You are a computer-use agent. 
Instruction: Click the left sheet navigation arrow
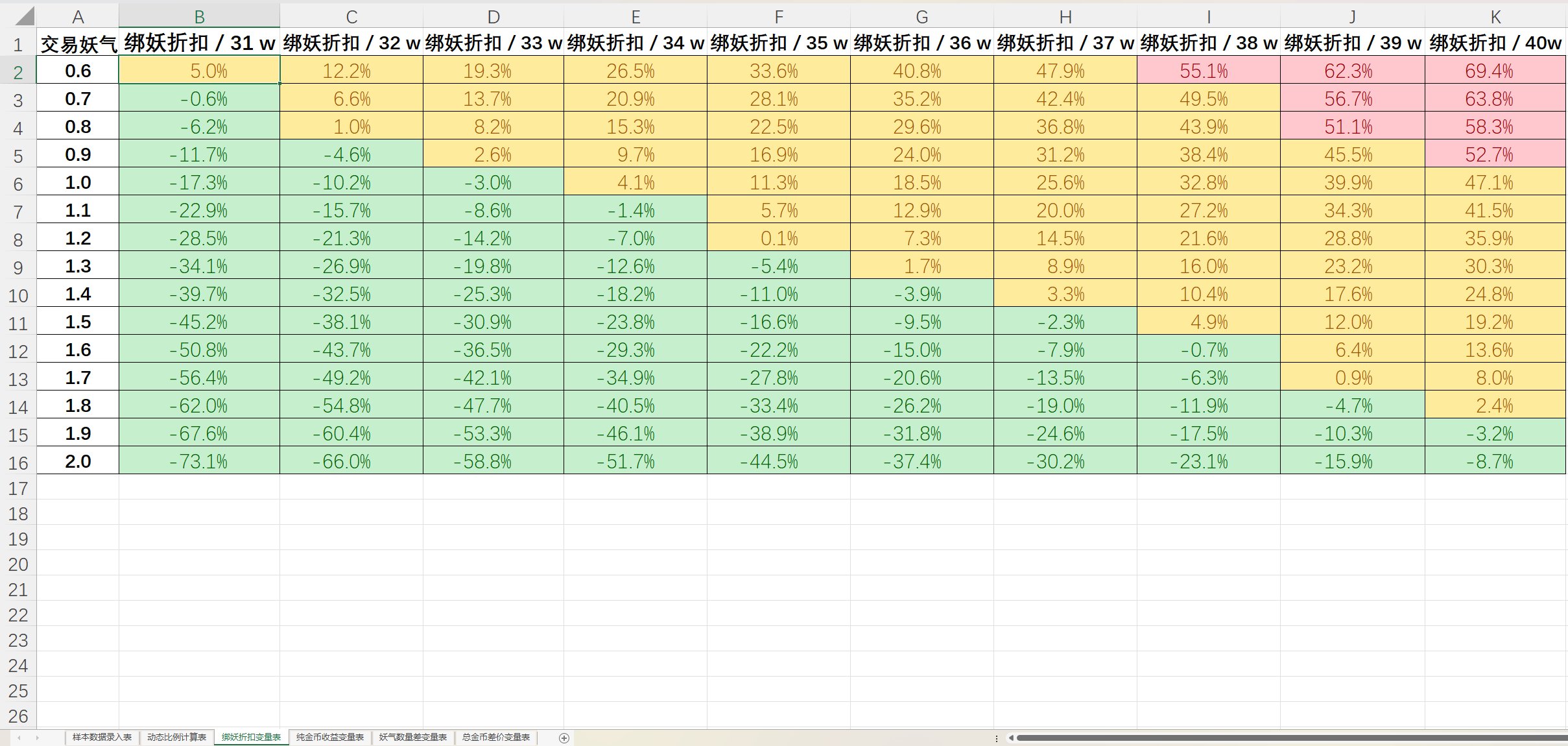[18, 738]
